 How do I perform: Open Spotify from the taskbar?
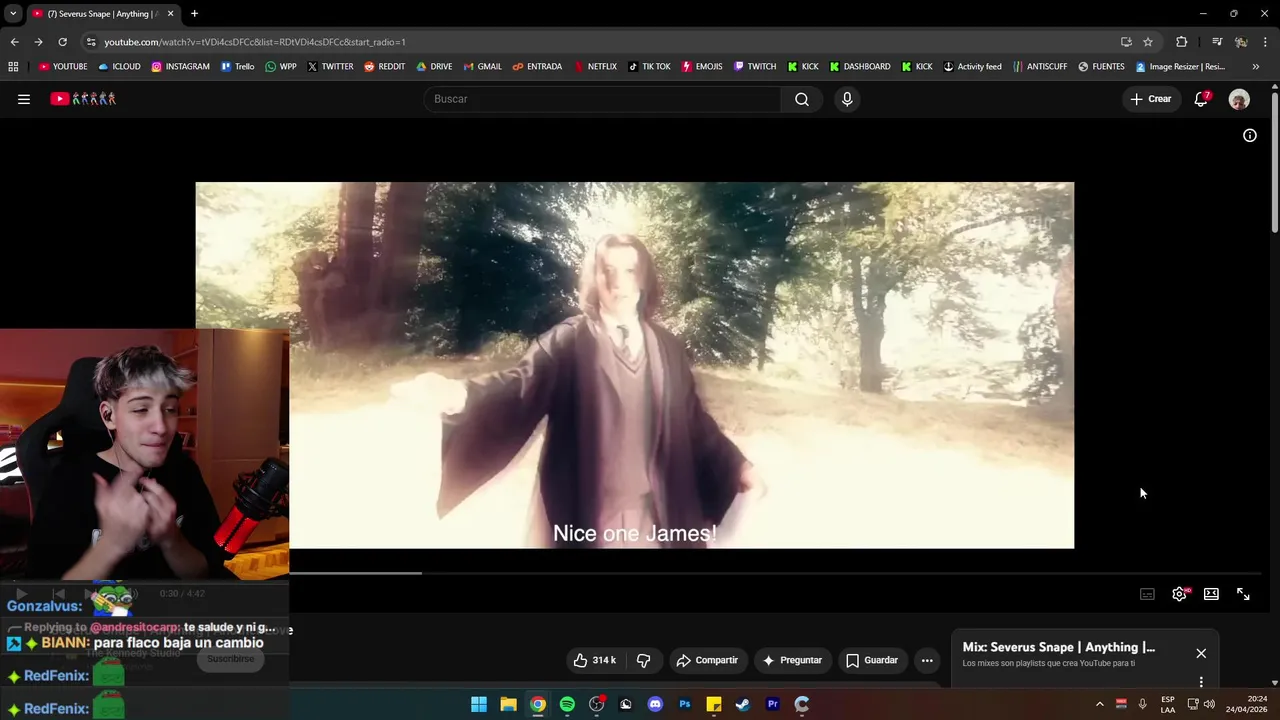coord(567,704)
